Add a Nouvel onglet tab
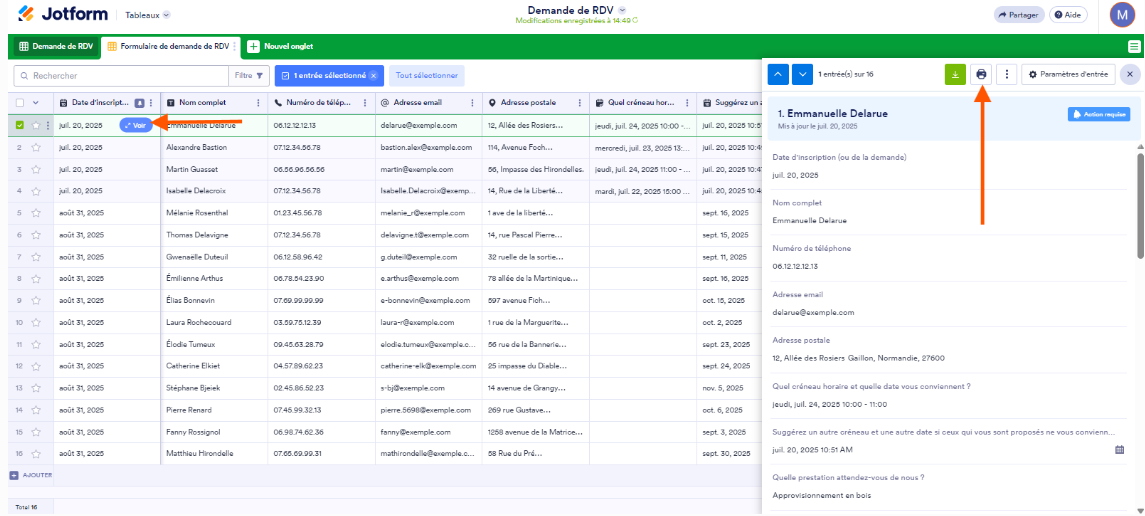 coord(280,47)
